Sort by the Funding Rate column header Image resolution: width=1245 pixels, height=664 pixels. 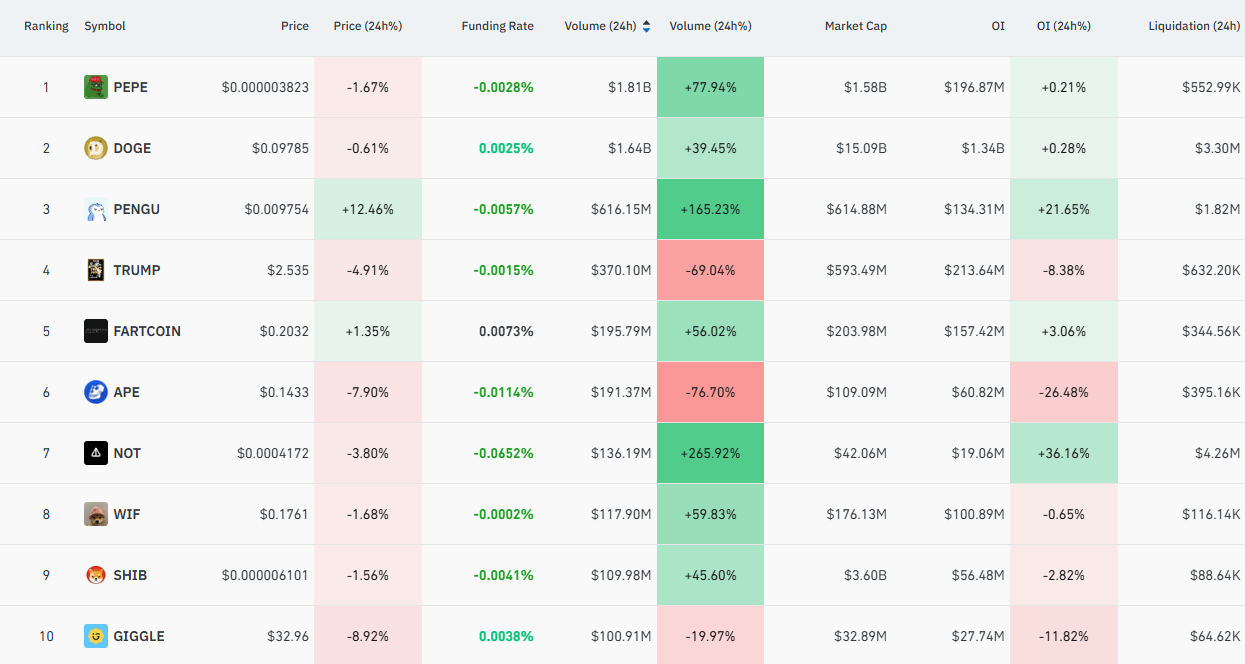[x=497, y=26]
